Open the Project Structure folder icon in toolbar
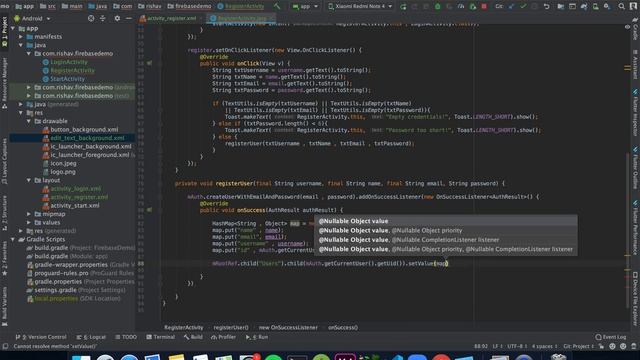Screen dimensions: 640x360 (560, 7)
